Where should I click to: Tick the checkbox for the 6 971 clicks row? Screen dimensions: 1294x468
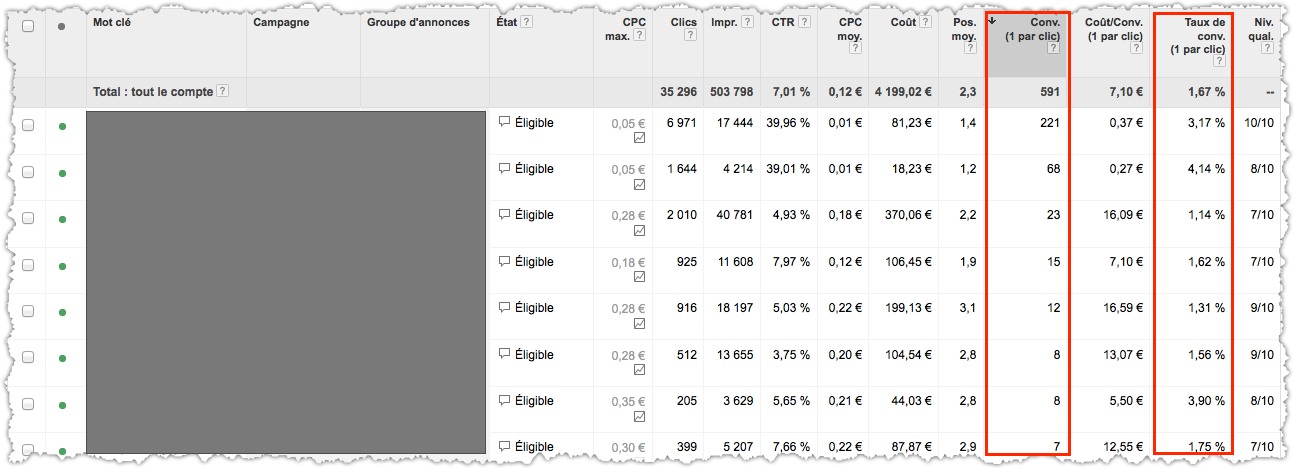click(28, 126)
